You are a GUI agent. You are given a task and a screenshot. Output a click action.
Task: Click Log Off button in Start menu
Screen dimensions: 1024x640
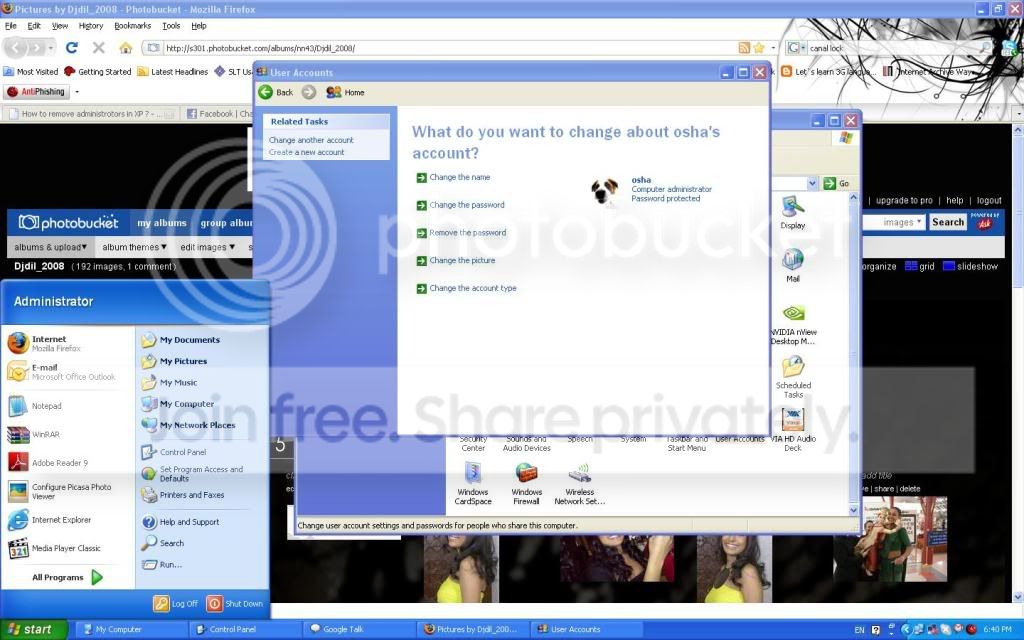[176, 603]
